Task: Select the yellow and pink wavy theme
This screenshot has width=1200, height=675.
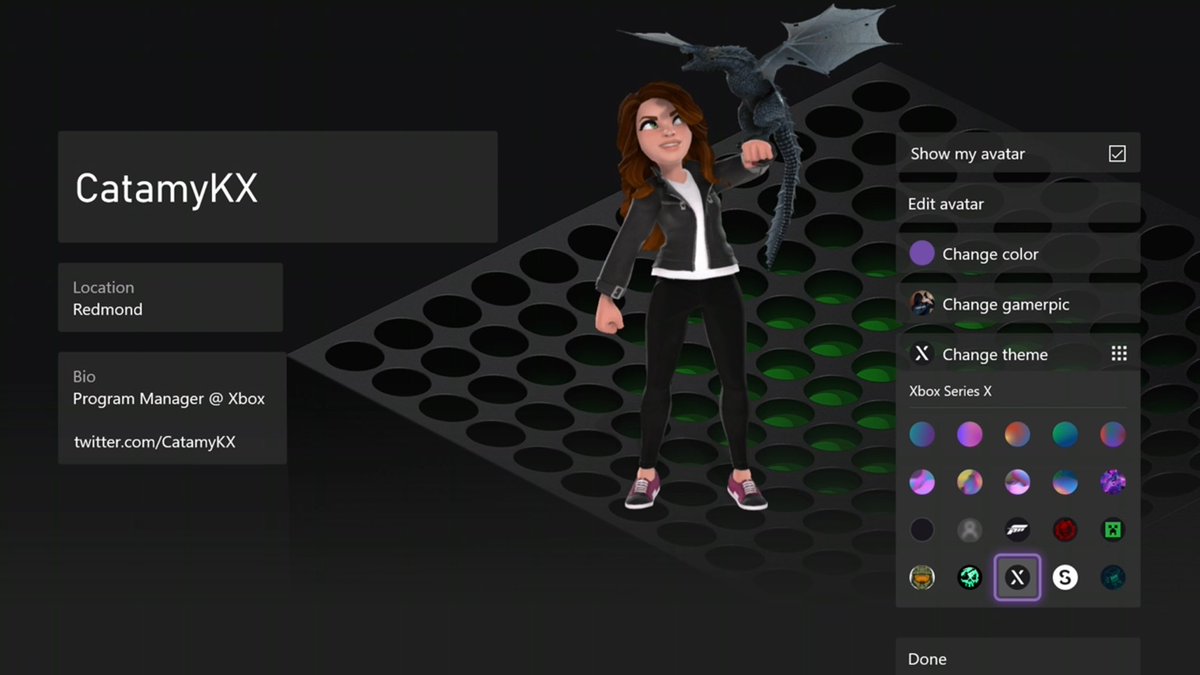Action: 970,482
